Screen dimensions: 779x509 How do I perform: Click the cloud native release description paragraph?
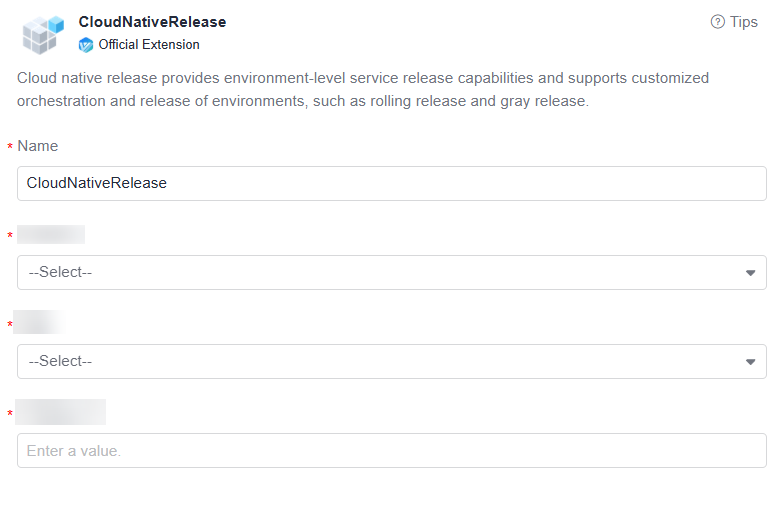coord(363,90)
